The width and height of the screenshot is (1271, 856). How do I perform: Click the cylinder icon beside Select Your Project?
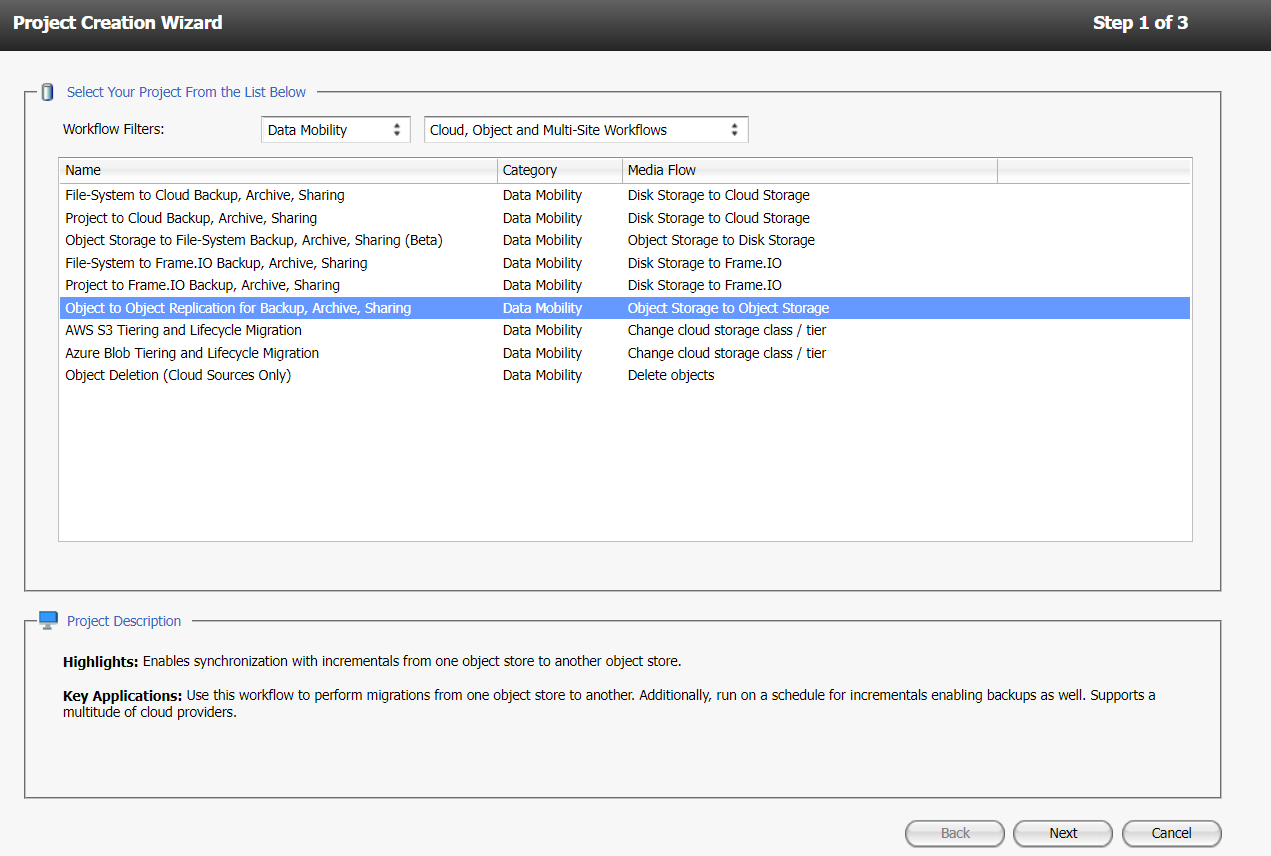pyautogui.click(x=47, y=92)
